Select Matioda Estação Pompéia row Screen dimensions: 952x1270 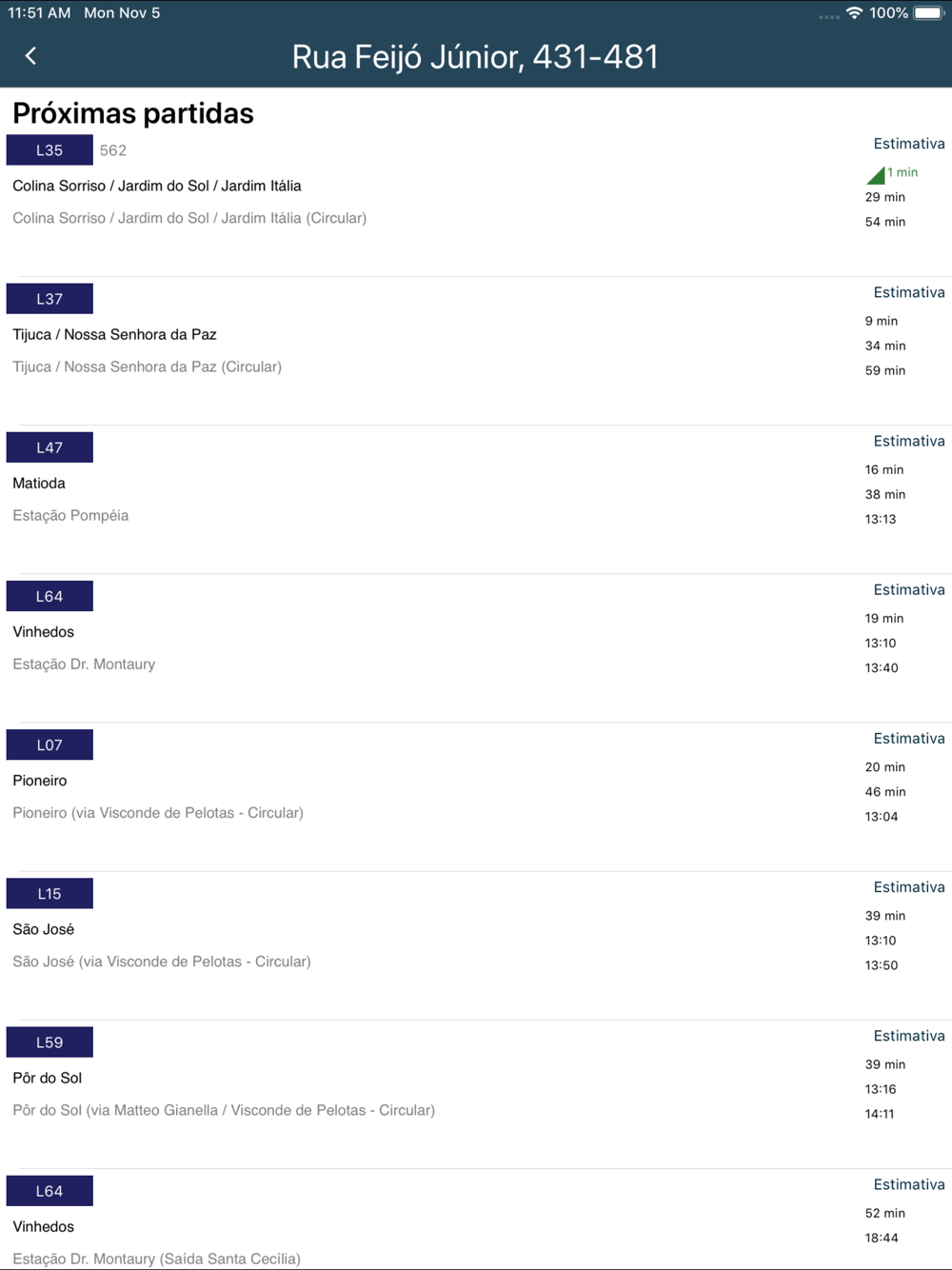tap(476, 499)
